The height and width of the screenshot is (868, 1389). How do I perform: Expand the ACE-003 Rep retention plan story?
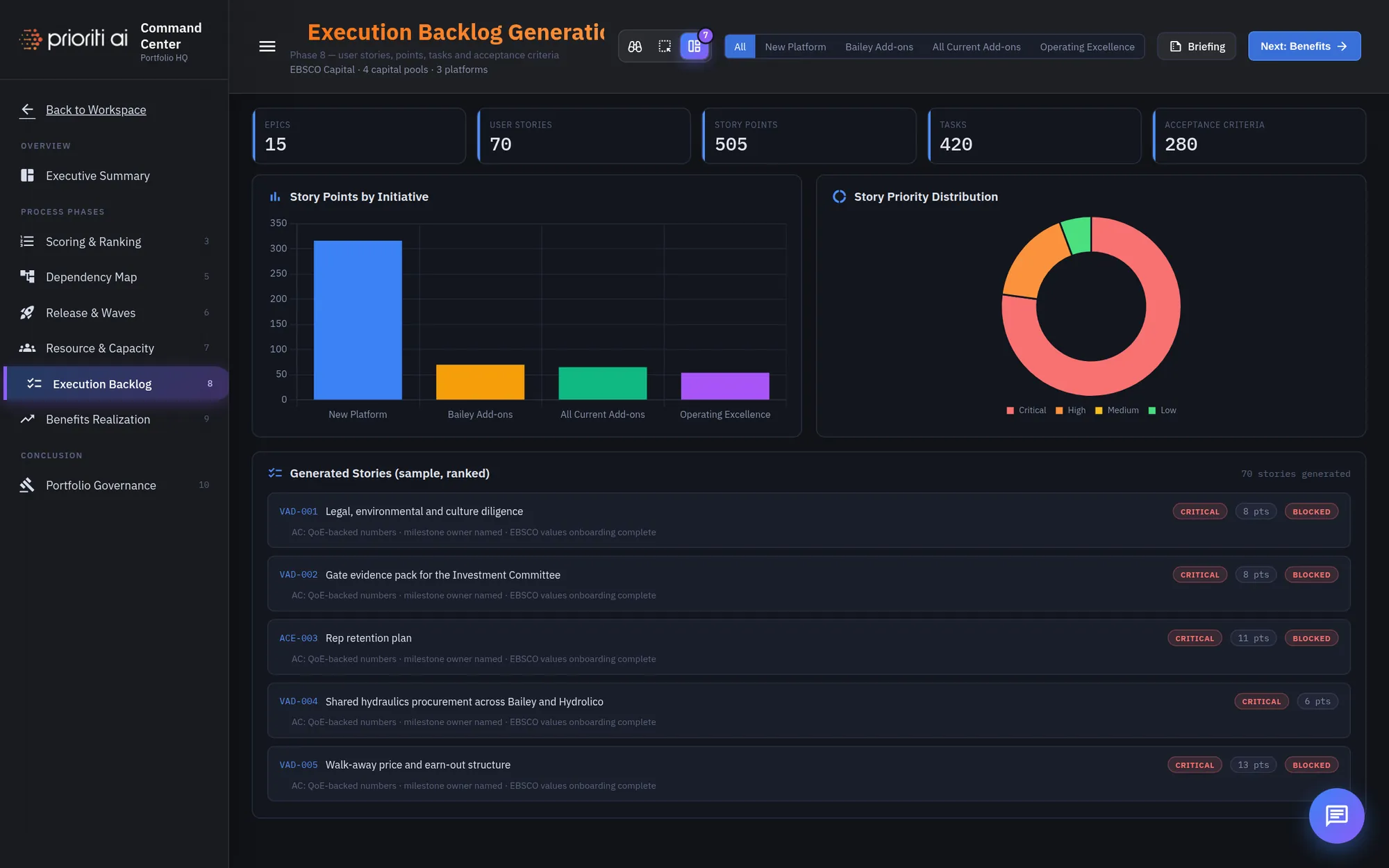(808, 647)
